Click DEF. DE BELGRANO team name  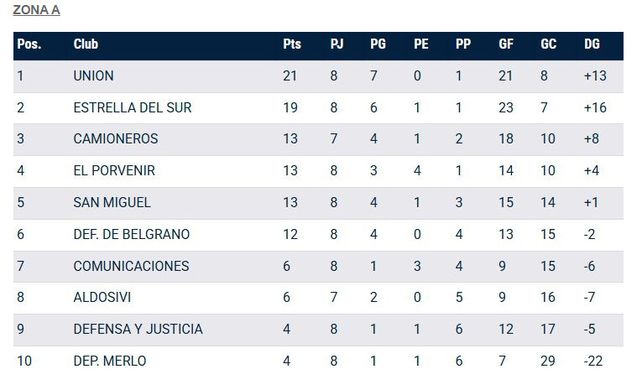[x=131, y=234]
